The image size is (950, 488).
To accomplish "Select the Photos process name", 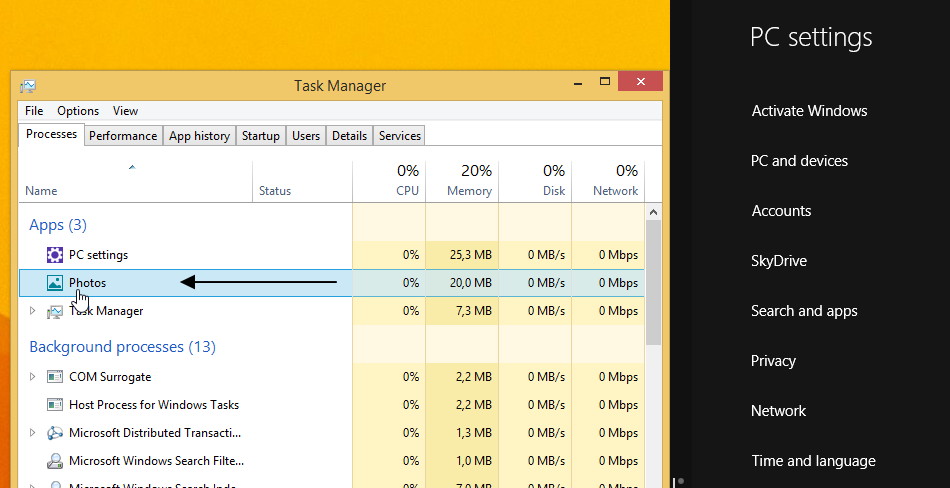I will [x=87, y=283].
